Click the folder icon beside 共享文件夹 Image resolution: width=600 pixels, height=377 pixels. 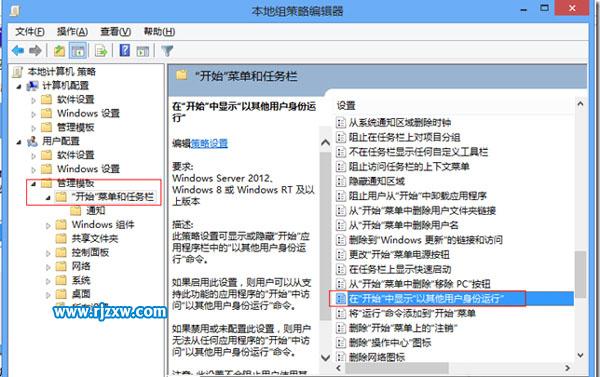tap(61, 238)
